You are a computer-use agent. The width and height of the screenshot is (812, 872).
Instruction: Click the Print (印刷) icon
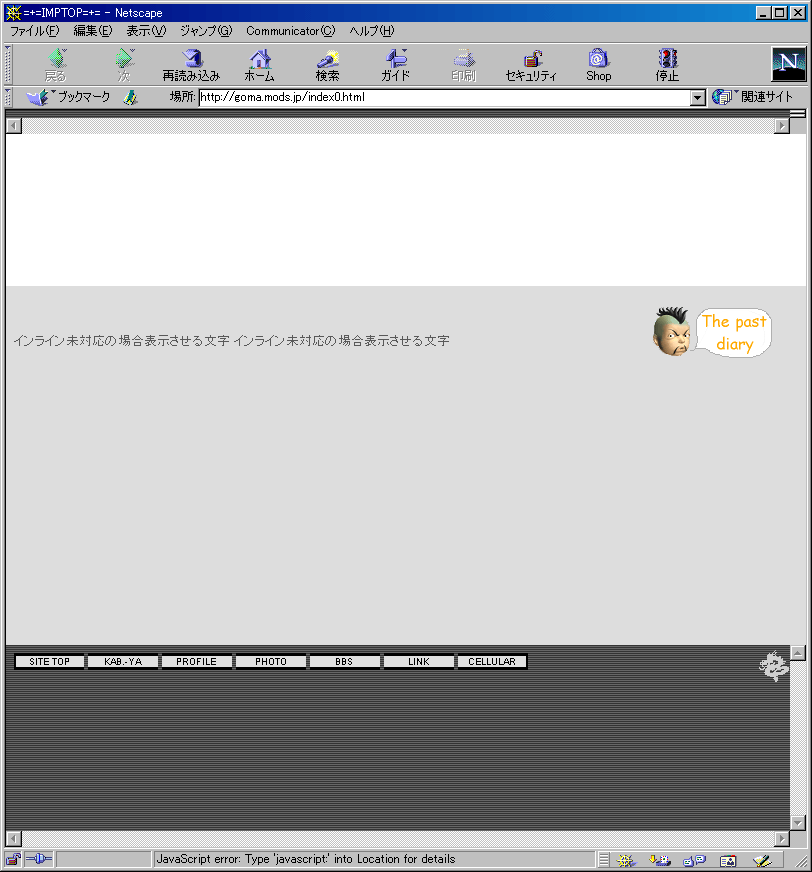coord(463,65)
